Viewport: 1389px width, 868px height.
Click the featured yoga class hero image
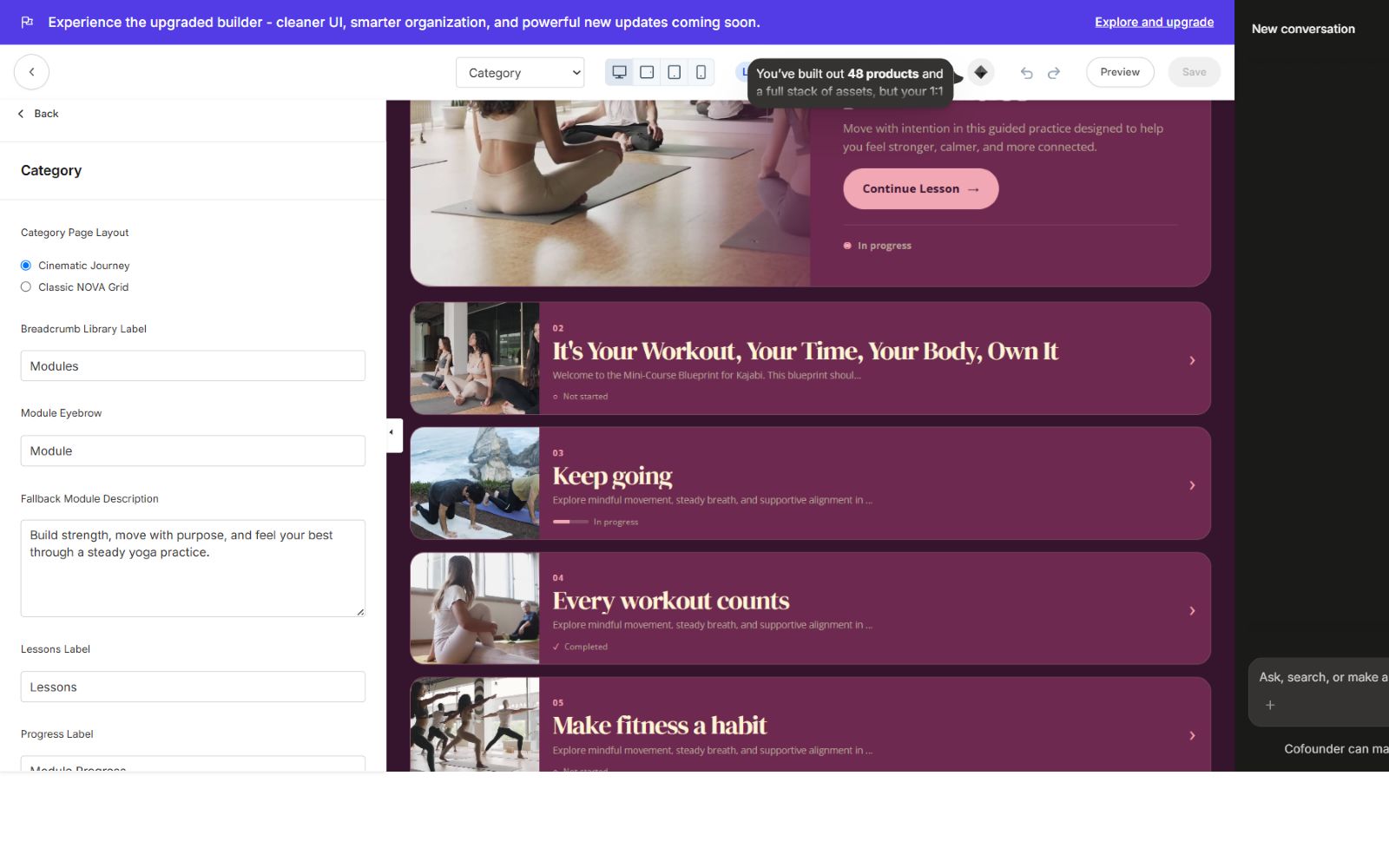coord(610,193)
